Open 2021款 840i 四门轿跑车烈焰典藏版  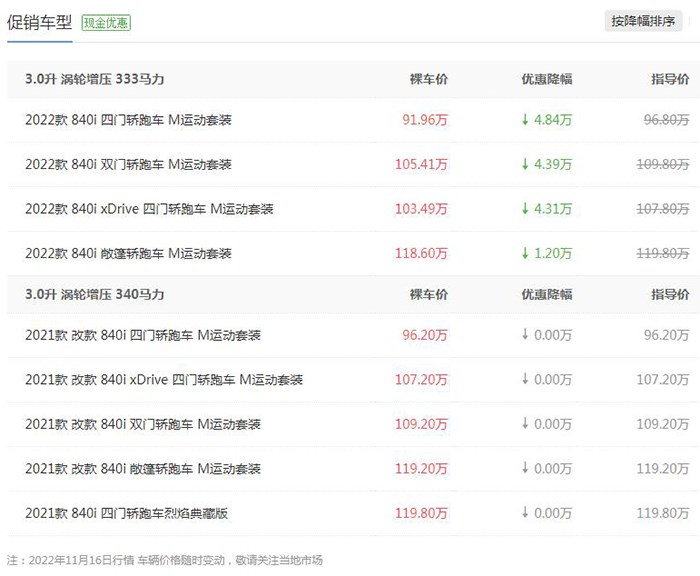click(126, 513)
